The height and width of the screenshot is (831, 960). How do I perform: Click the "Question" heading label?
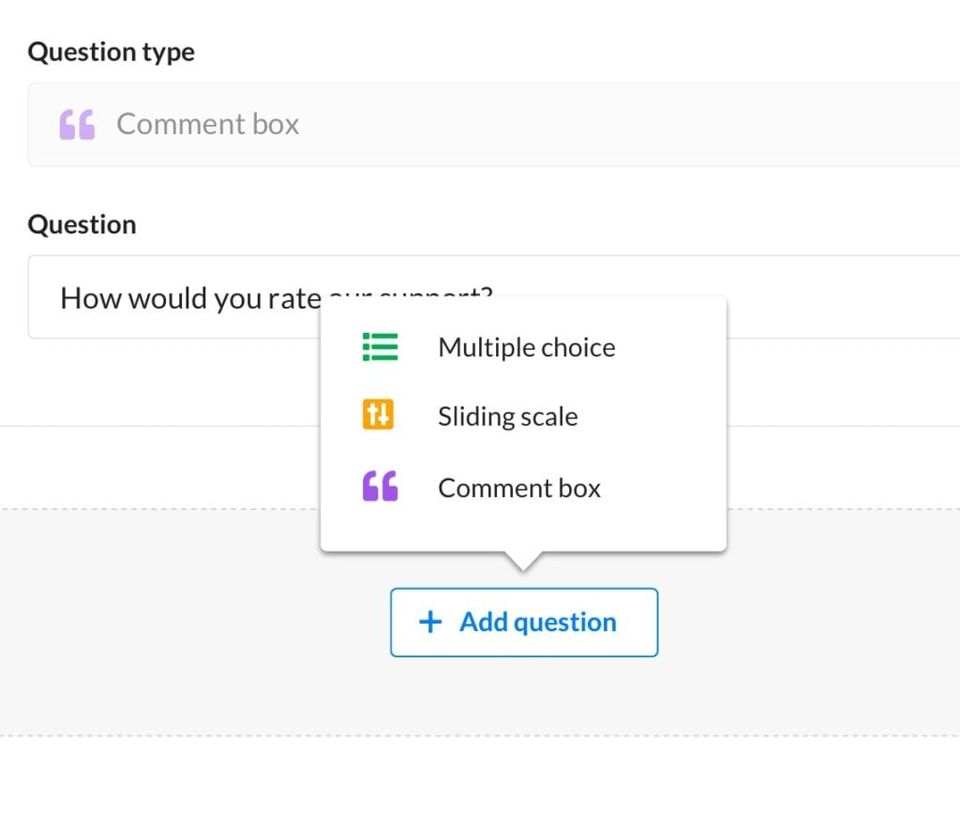[x=82, y=224]
